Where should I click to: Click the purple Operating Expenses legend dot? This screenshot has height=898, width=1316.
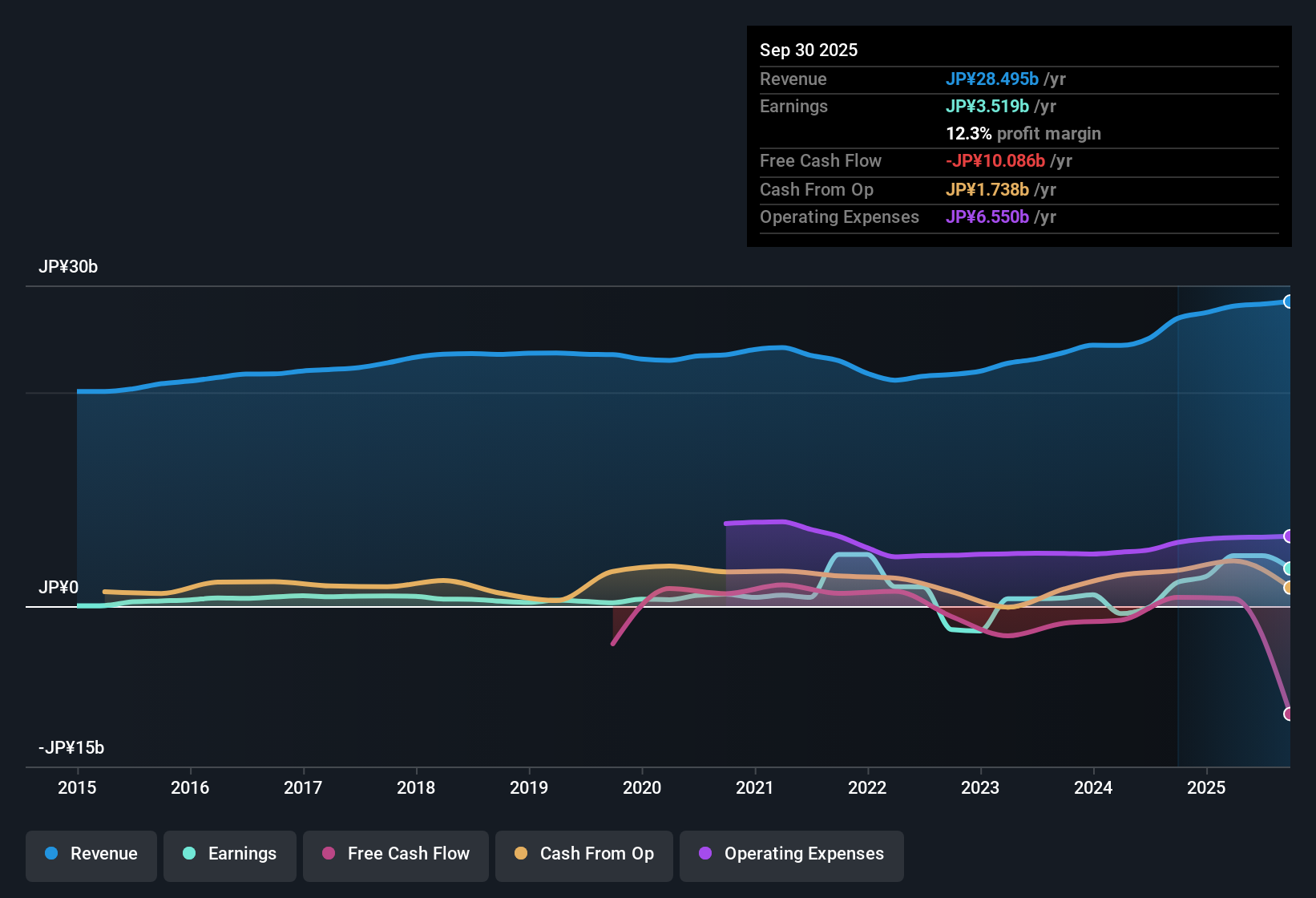coord(704,854)
